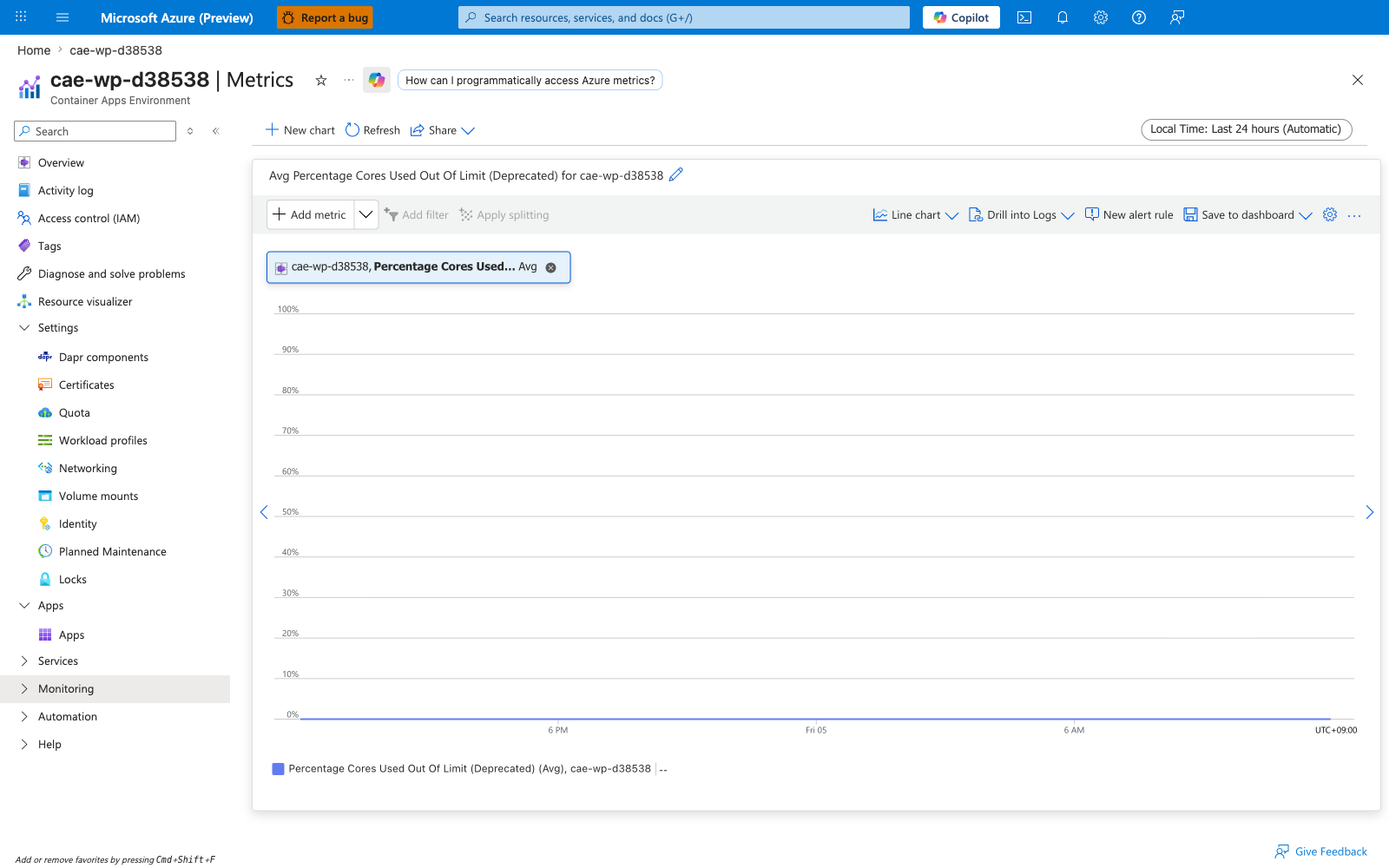Open the help question mark icon

1139,17
